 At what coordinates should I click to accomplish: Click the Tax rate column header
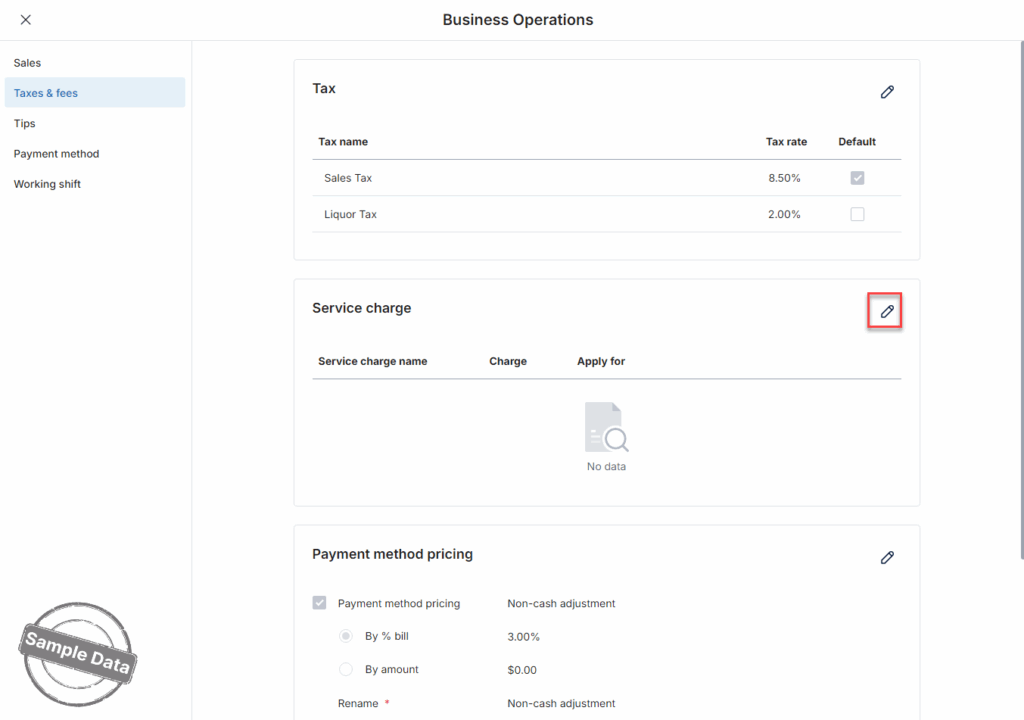pos(786,142)
